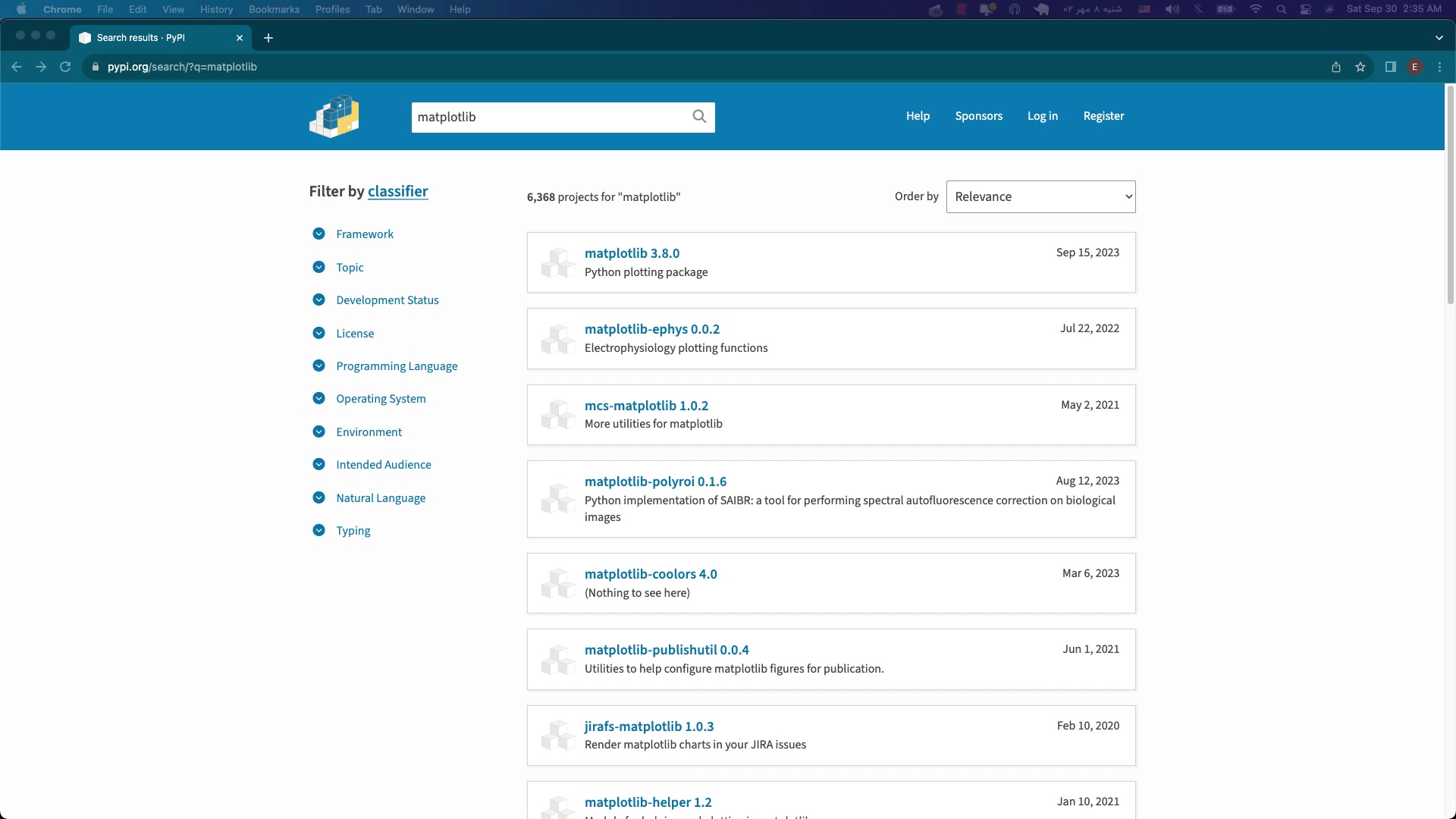The height and width of the screenshot is (819, 1456).
Task: Open the matplotlib 3.8.0 project link
Action: 632,253
